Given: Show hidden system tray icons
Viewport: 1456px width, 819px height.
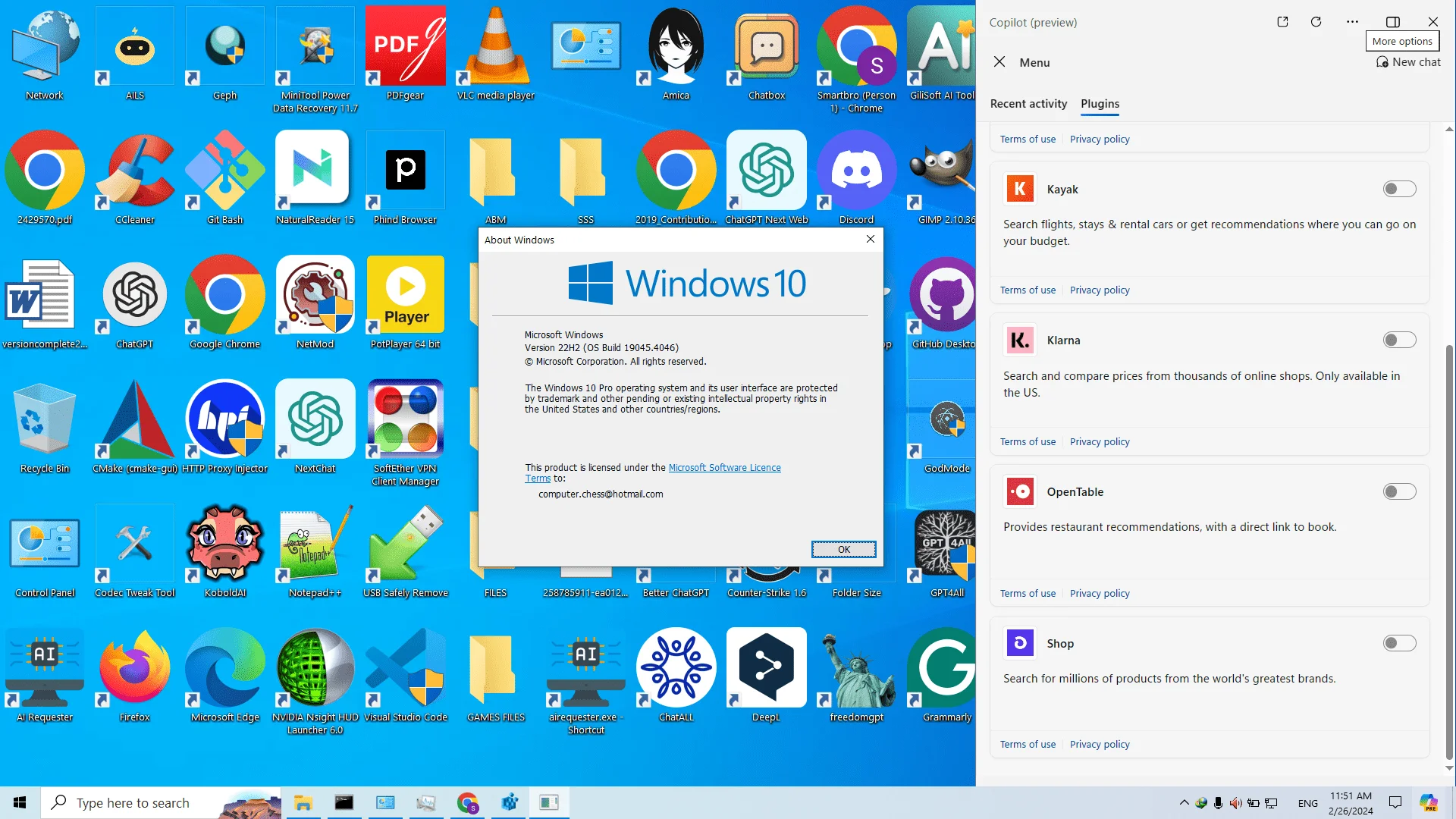Looking at the screenshot, I should pyautogui.click(x=1184, y=802).
